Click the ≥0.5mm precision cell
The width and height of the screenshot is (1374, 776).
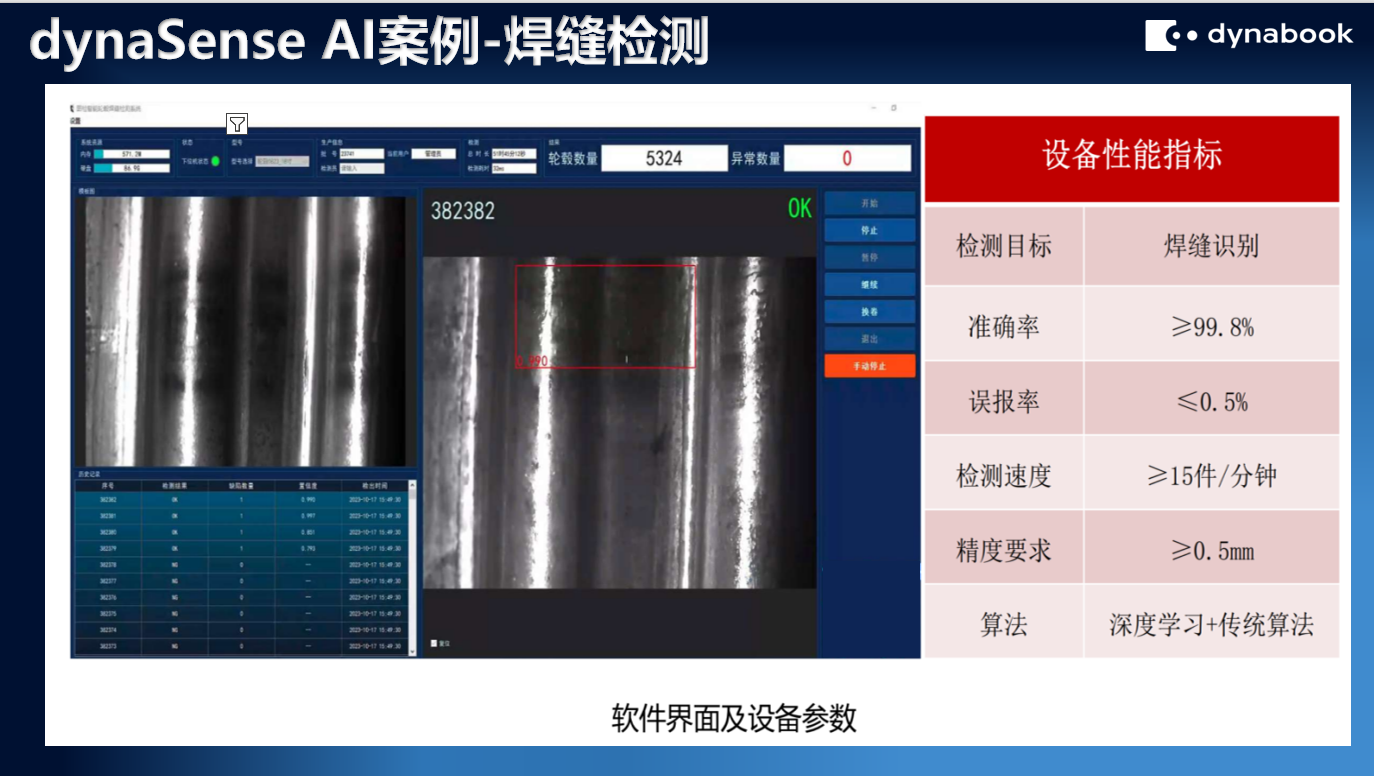[1211, 548]
